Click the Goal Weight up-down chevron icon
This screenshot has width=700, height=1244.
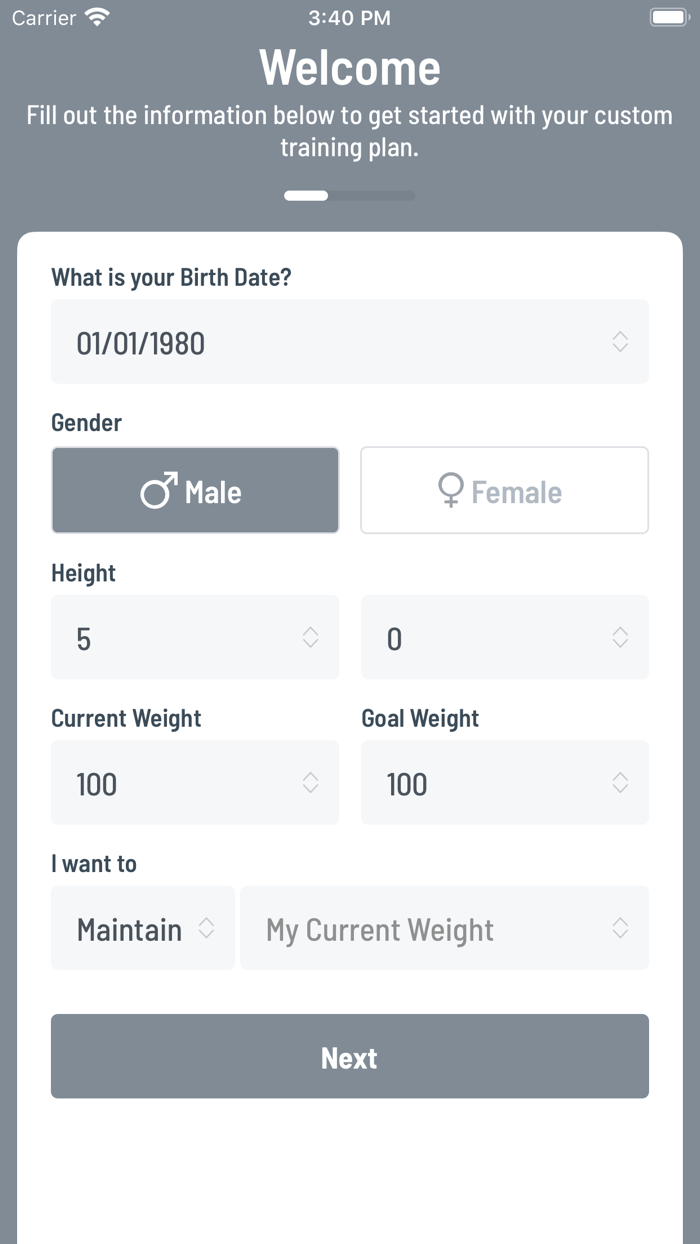pyautogui.click(x=620, y=783)
